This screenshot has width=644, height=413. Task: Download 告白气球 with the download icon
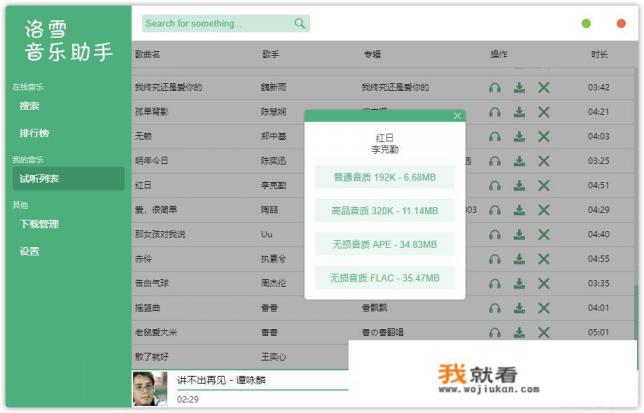pos(519,283)
